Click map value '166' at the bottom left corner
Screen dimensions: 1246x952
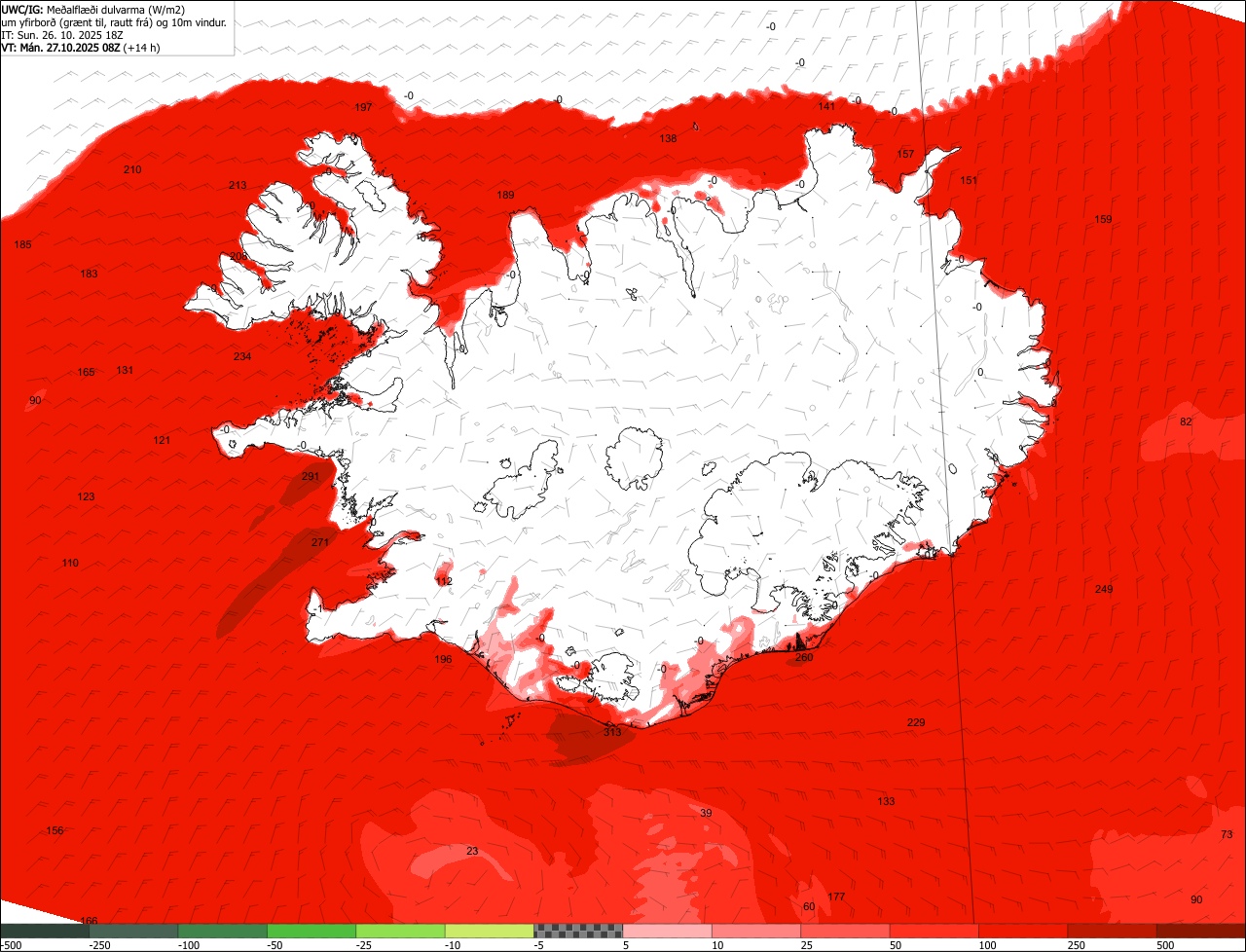[x=89, y=921]
